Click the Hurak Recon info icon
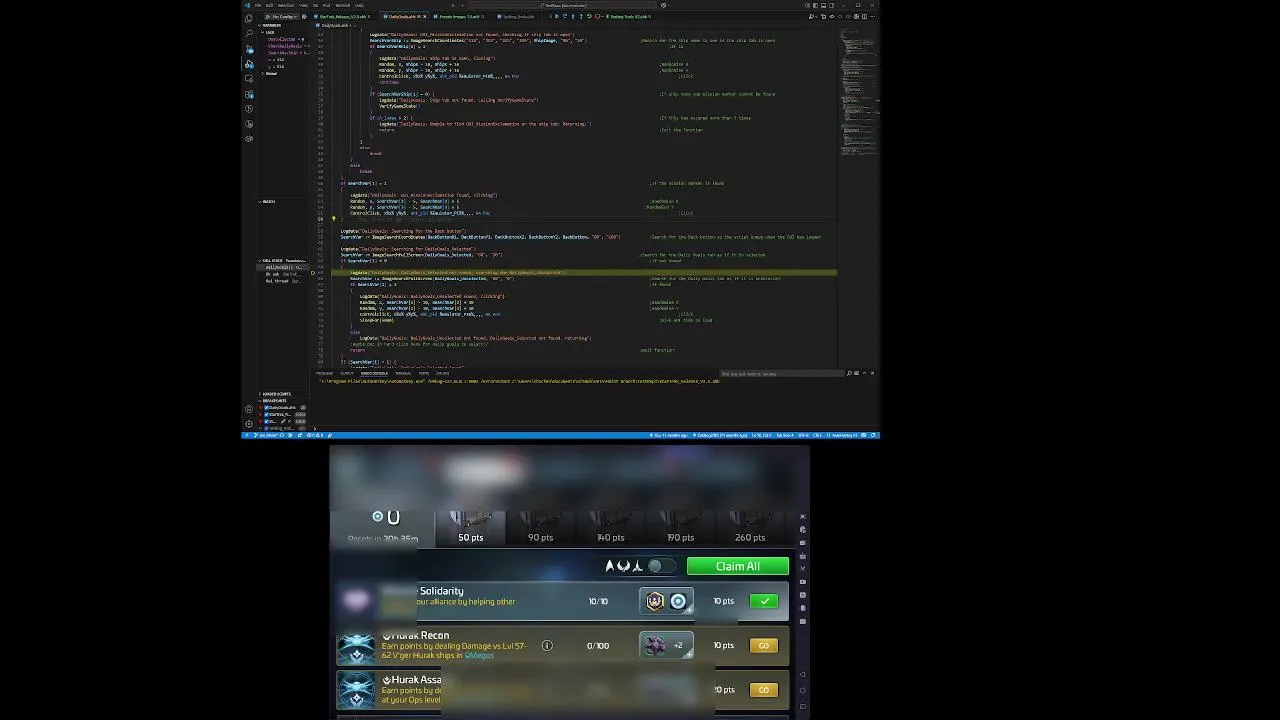Screen dimensions: 1280x720 point(547,645)
